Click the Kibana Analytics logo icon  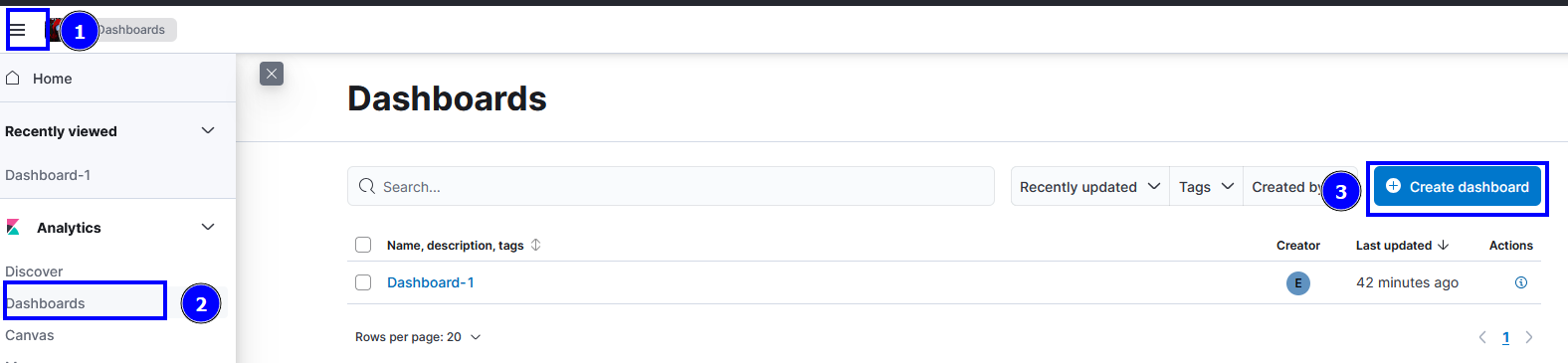pos(13,227)
